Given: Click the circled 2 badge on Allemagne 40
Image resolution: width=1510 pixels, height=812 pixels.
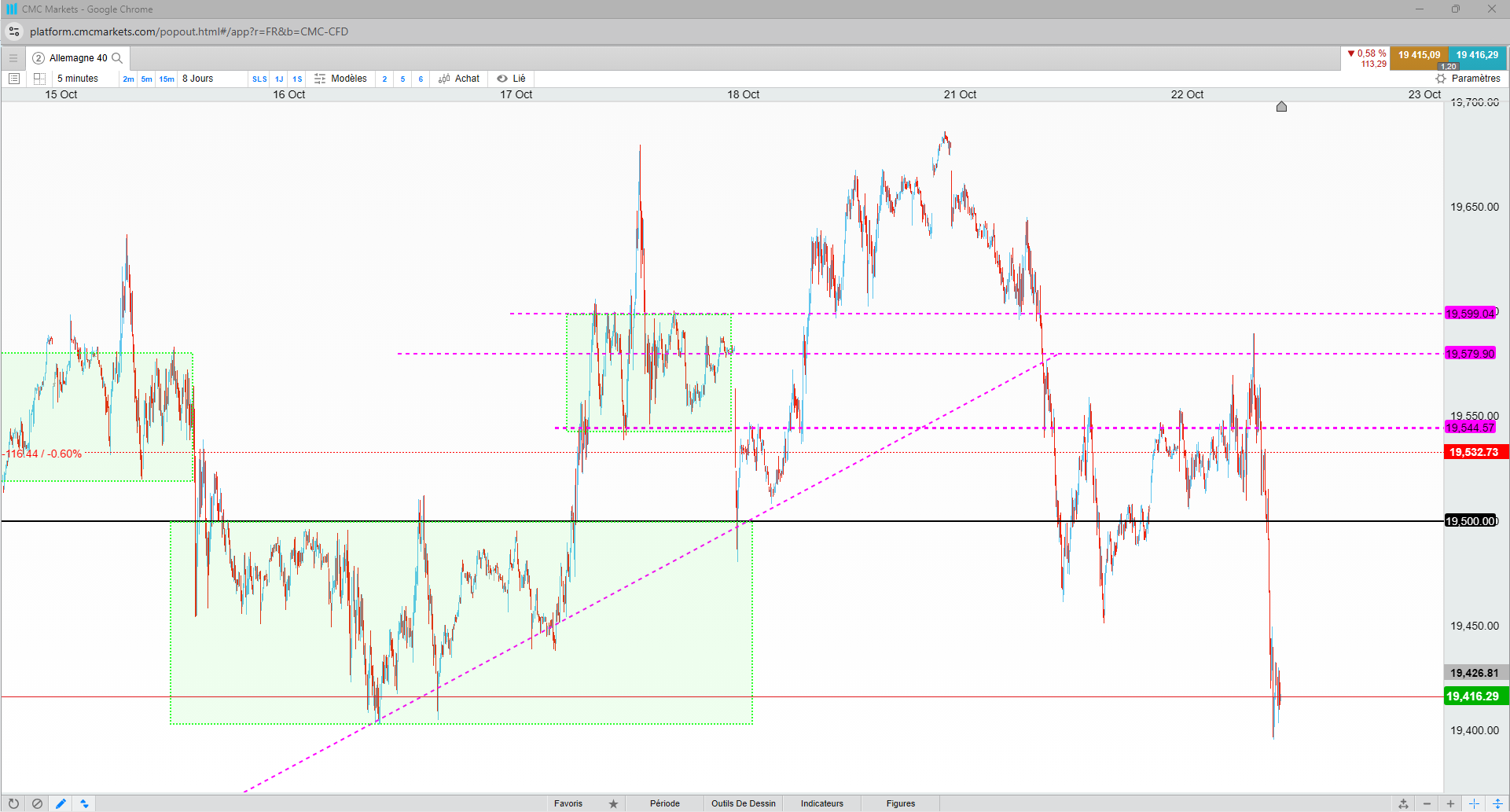Looking at the screenshot, I should (39, 58).
